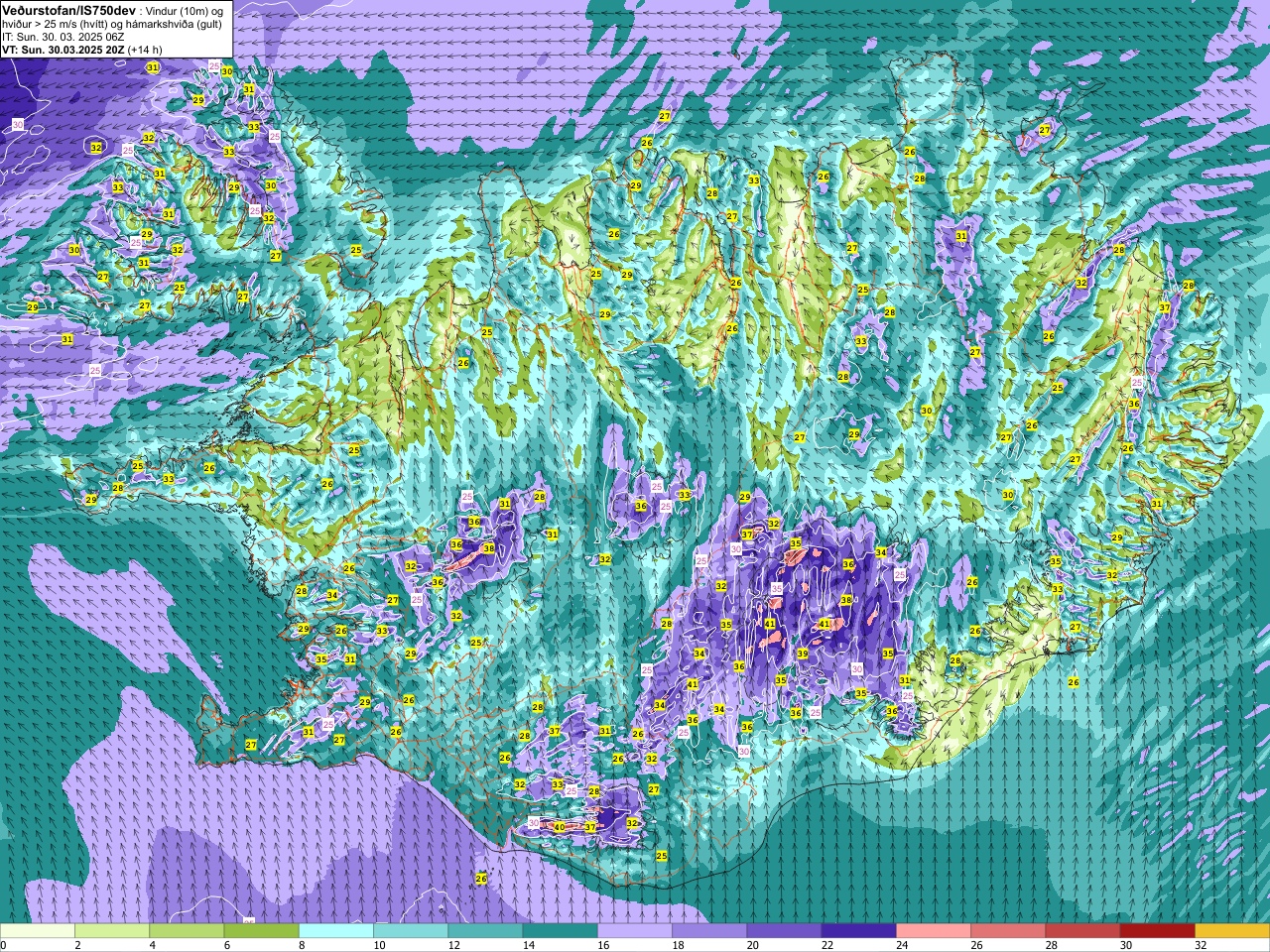Click the green 4–6 legend color segment

(187, 931)
